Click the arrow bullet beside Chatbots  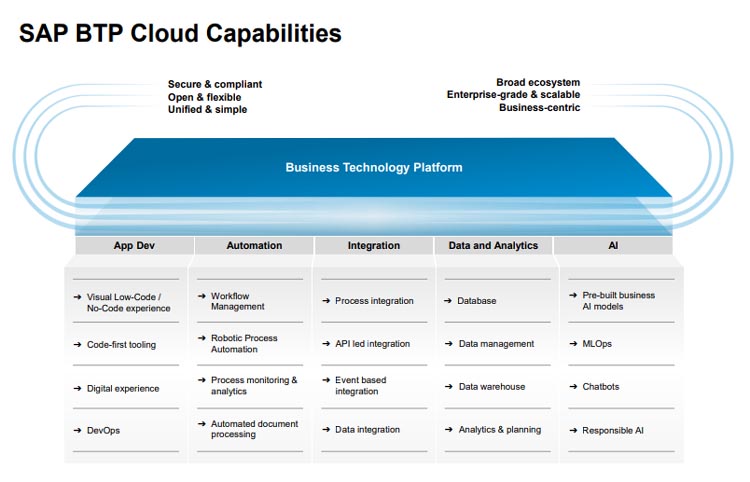(x=574, y=386)
